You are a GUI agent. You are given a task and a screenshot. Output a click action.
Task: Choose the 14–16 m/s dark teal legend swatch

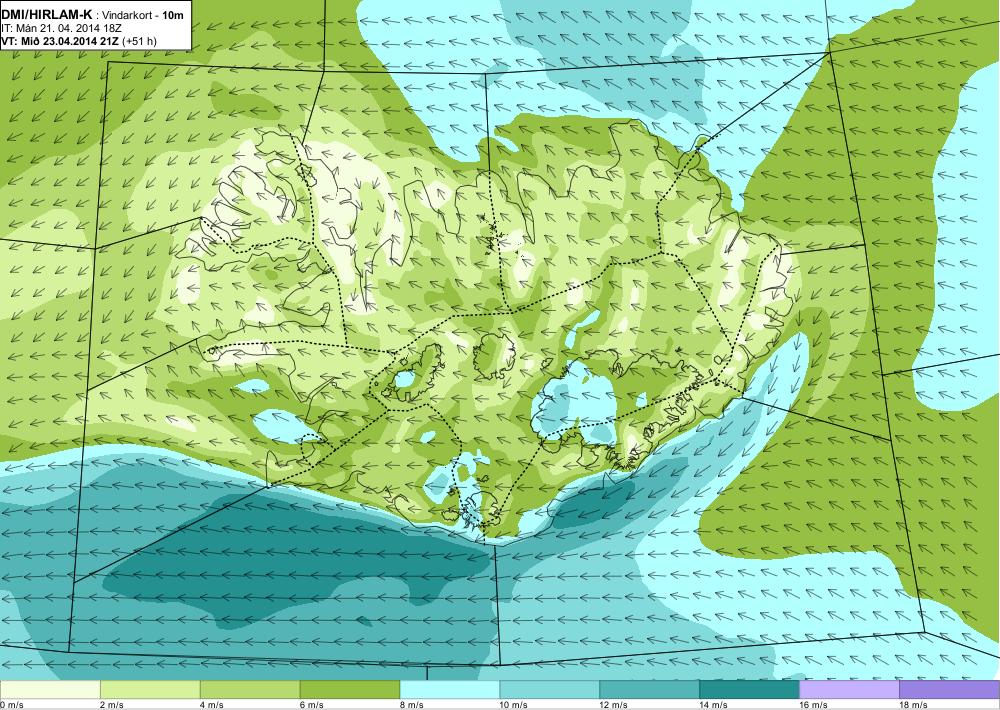(x=749, y=690)
